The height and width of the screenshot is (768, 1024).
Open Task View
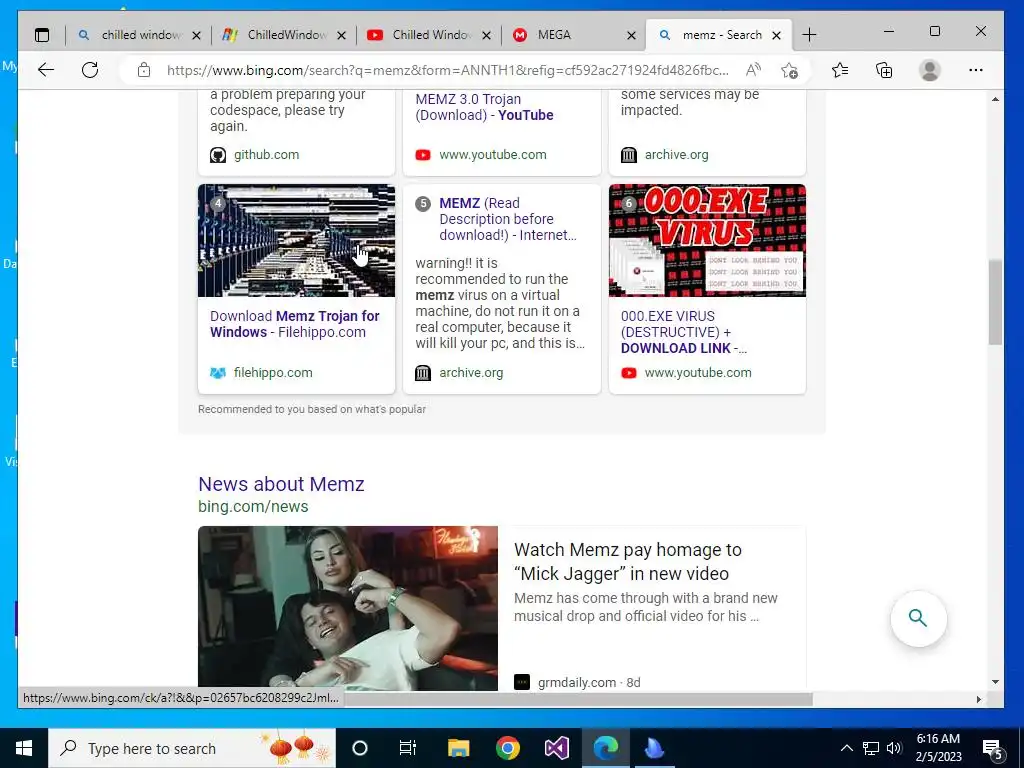click(408, 748)
